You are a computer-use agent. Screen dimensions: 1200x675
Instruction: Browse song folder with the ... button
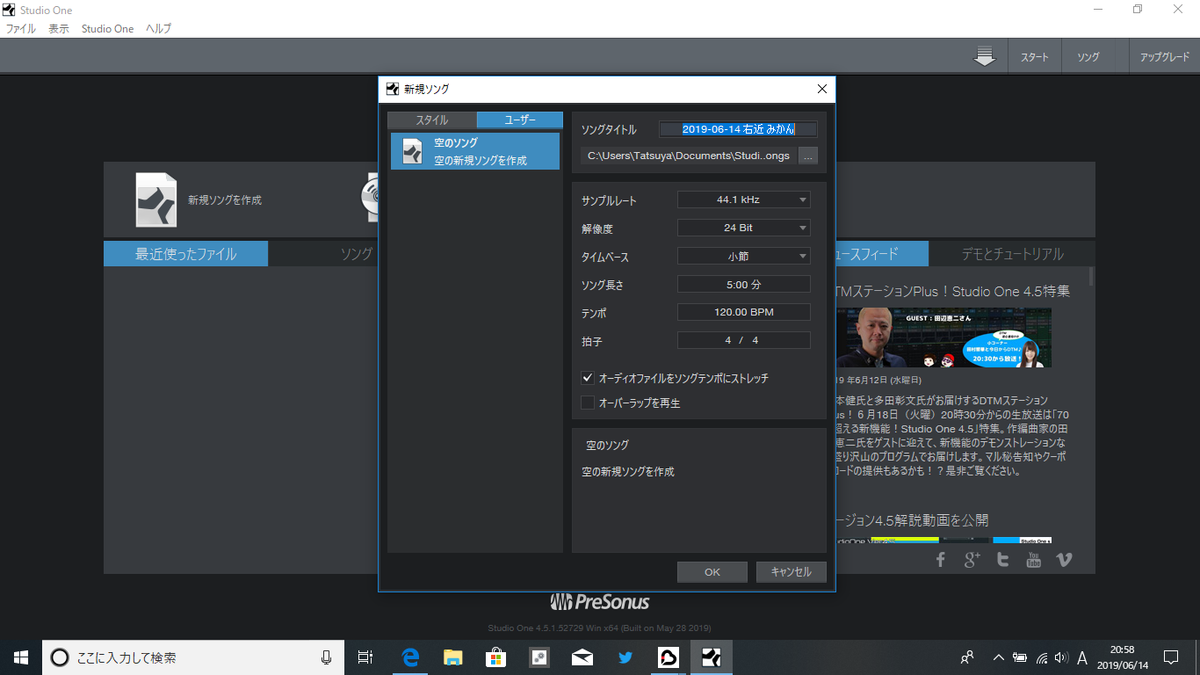coord(808,156)
